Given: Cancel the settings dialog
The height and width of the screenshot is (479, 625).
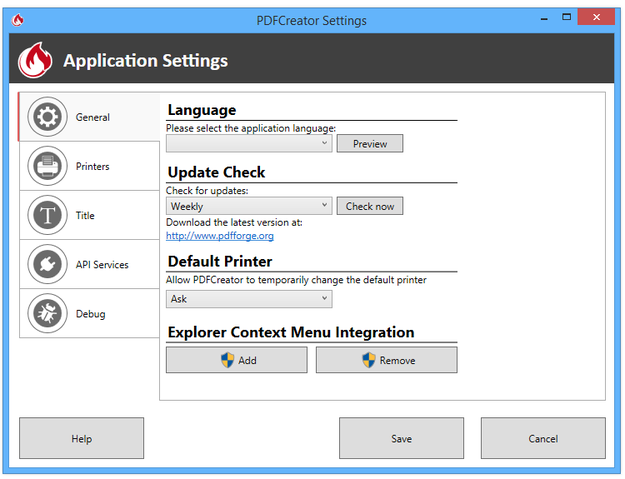Looking at the screenshot, I should [x=543, y=438].
